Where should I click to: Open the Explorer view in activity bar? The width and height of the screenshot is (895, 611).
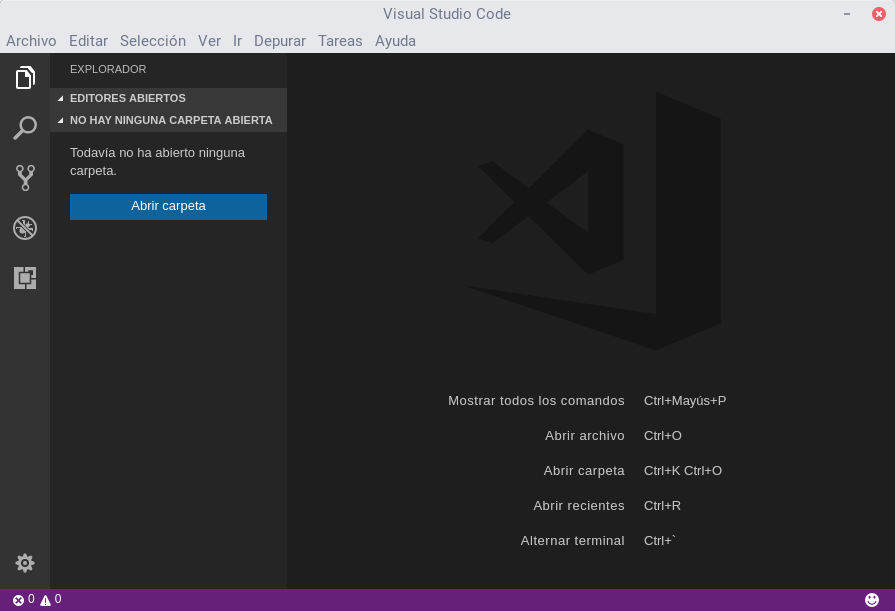pos(25,78)
